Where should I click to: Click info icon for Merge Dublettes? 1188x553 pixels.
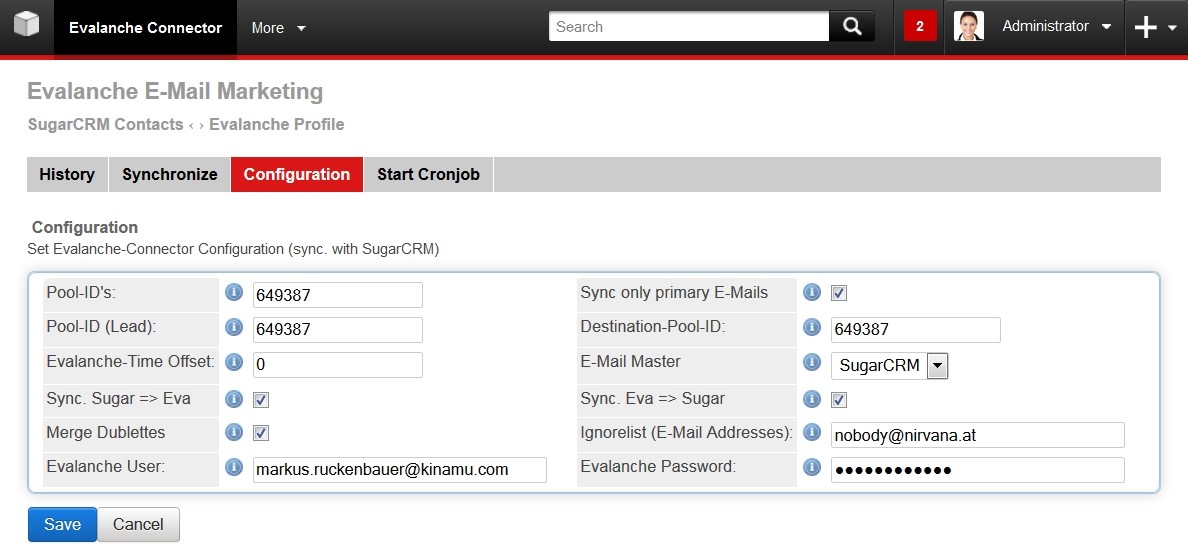click(234, 432)
